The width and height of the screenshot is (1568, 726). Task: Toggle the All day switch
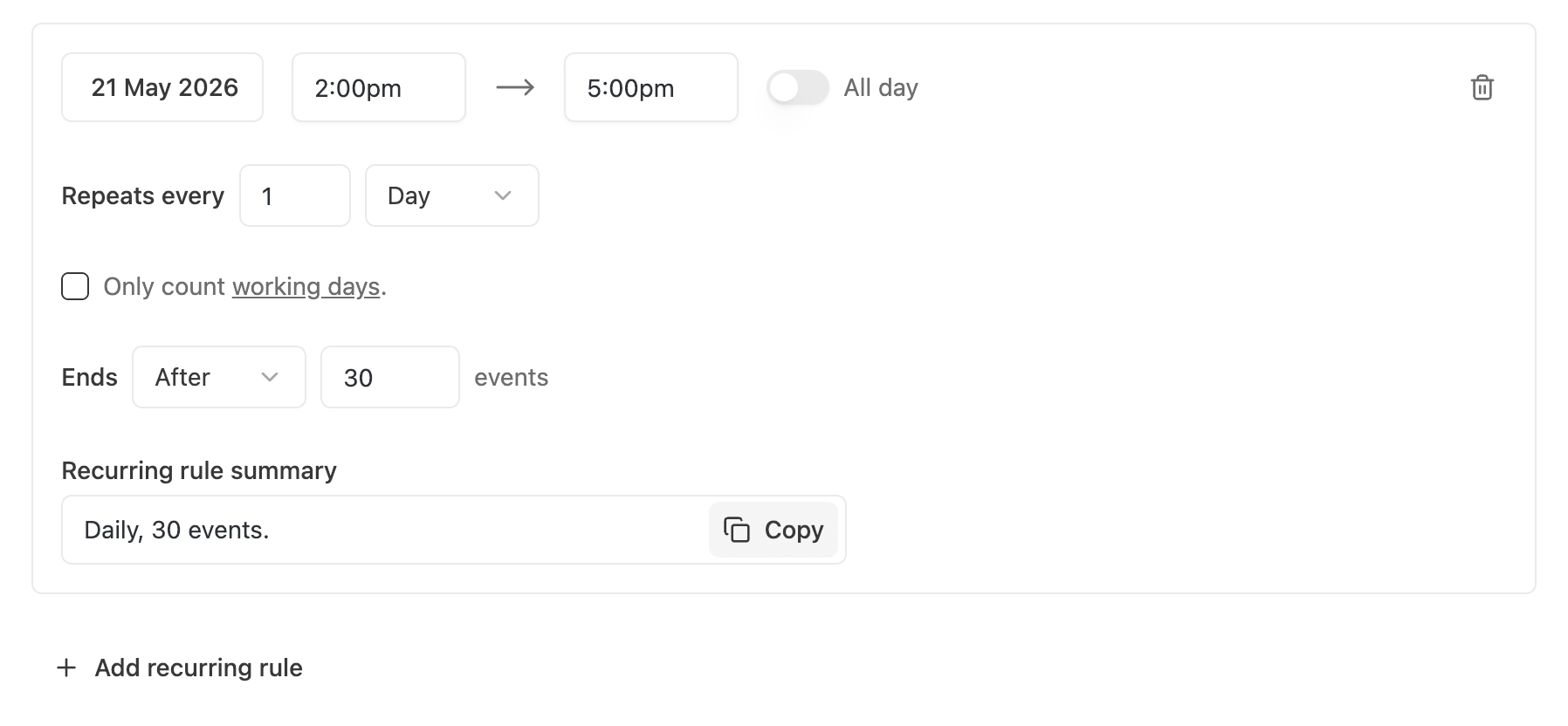797,87
